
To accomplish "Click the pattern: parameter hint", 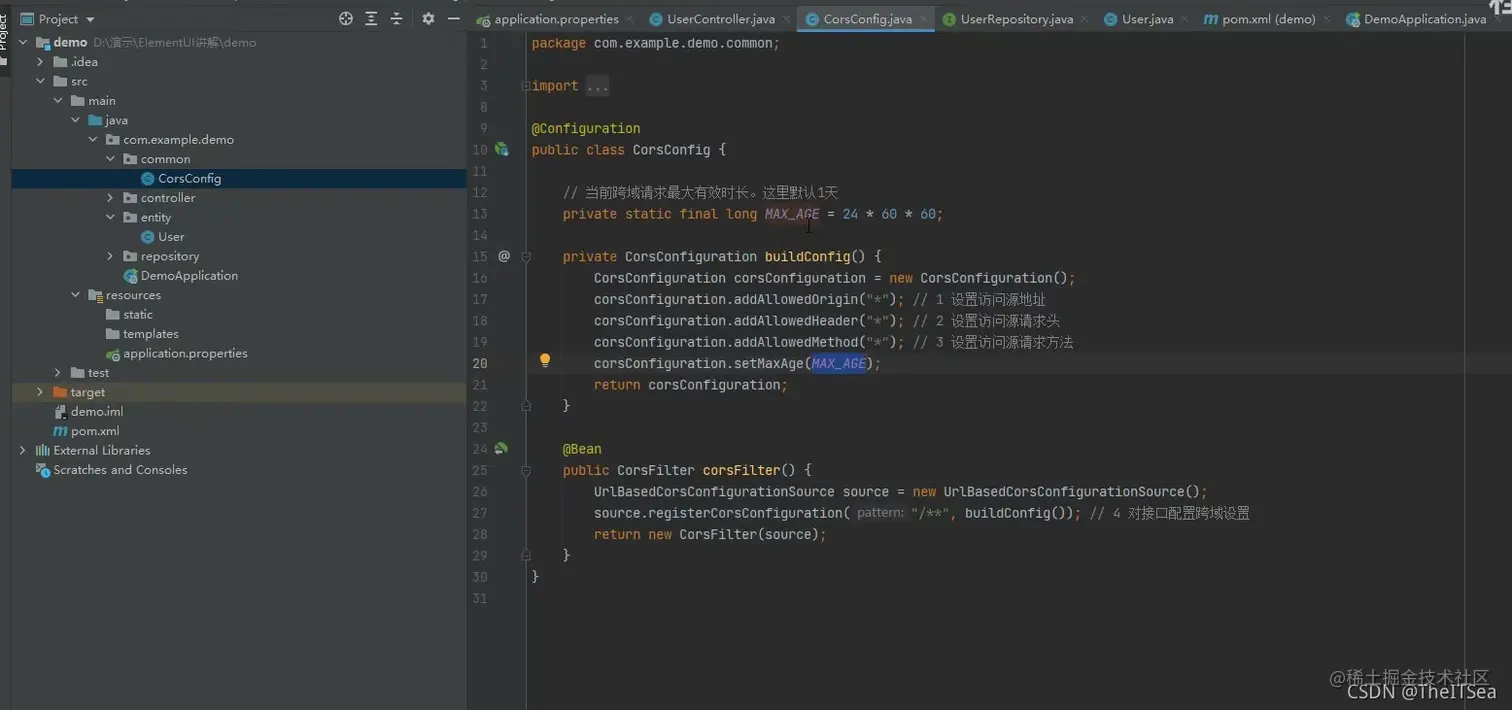I will tap(880, 513).
